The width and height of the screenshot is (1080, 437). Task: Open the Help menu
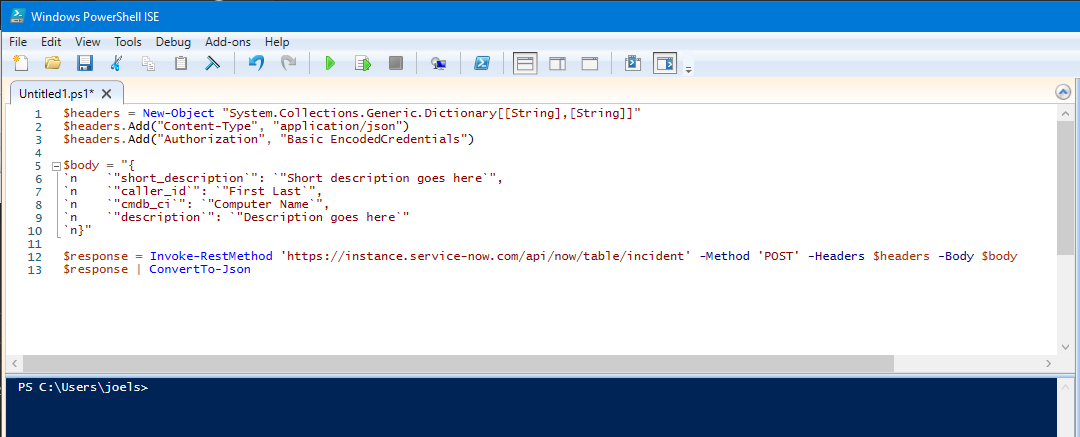tap(277, 41)
